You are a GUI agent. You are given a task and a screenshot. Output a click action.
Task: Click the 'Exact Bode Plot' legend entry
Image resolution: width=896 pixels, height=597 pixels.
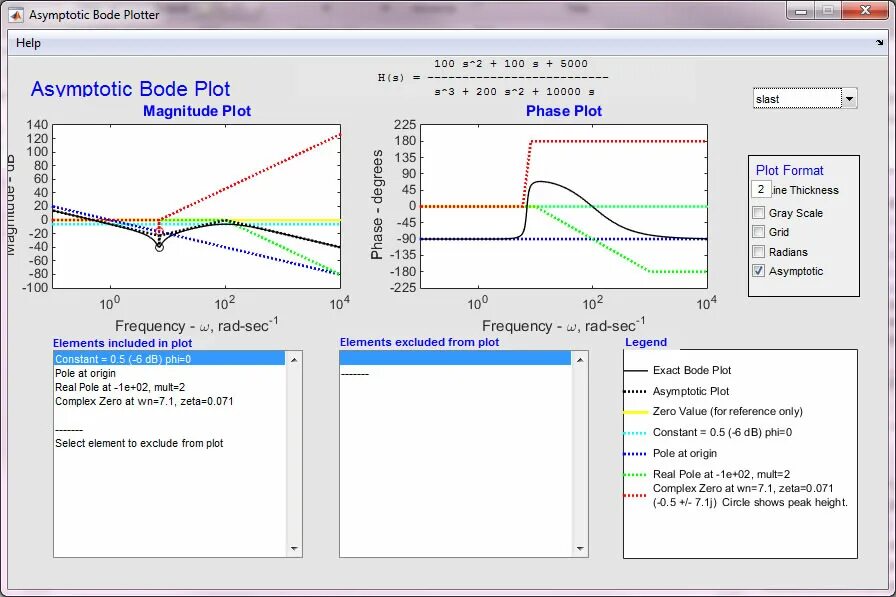(x=691, y=370)
